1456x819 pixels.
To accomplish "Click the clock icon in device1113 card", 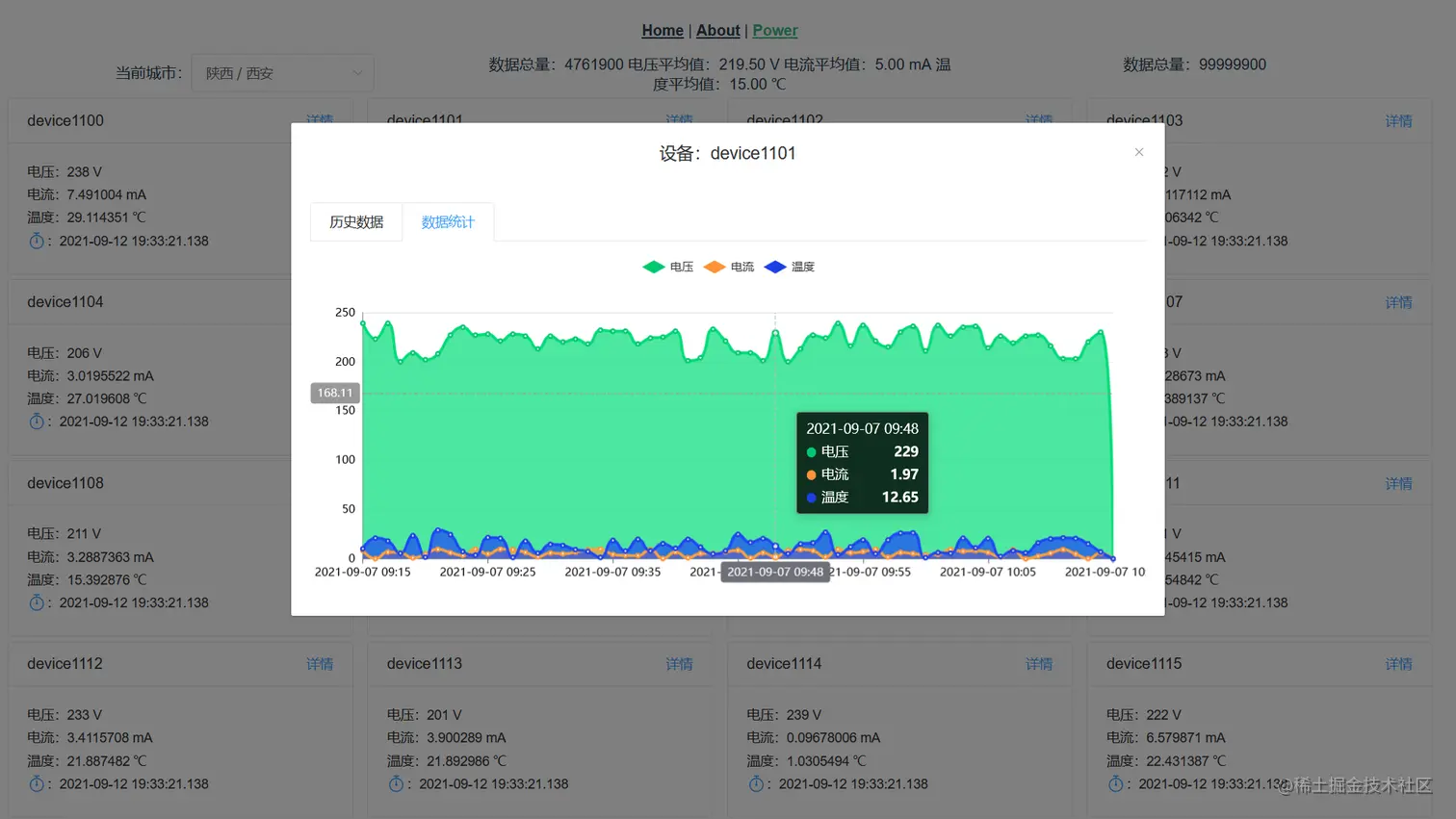I will 396,783.
